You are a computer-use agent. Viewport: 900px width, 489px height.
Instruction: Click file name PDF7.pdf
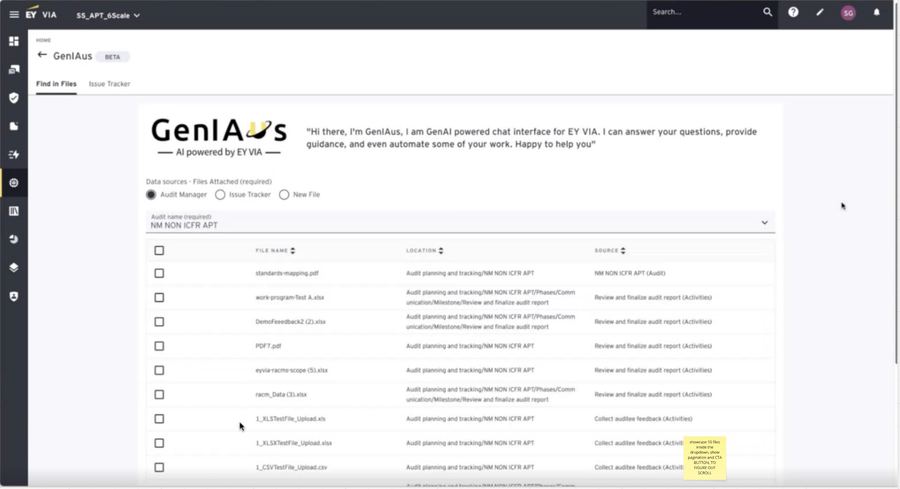[269, 346]
